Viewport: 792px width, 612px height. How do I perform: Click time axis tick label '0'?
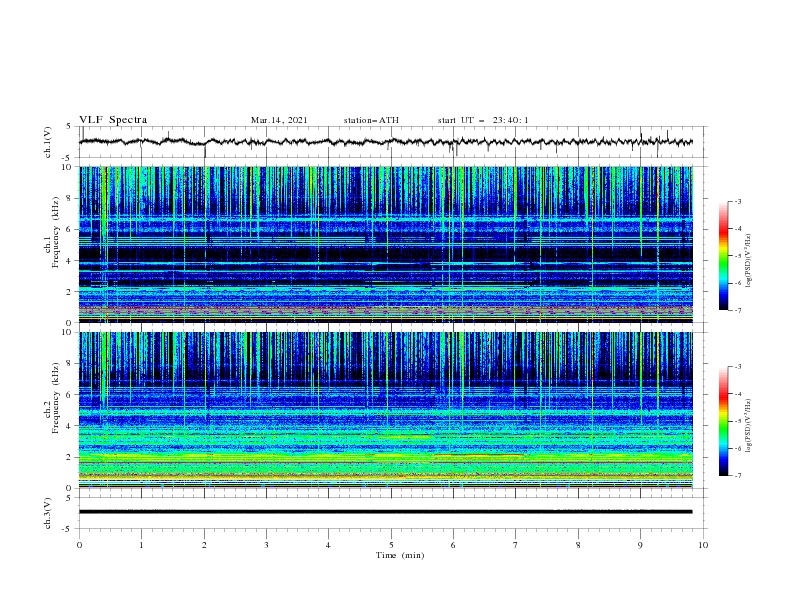coord(79,545)
